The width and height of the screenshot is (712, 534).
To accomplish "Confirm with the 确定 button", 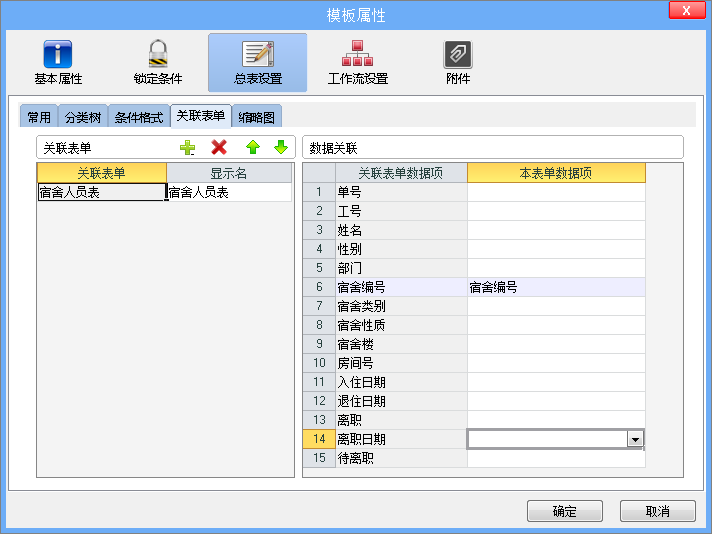I will point(565,511).
